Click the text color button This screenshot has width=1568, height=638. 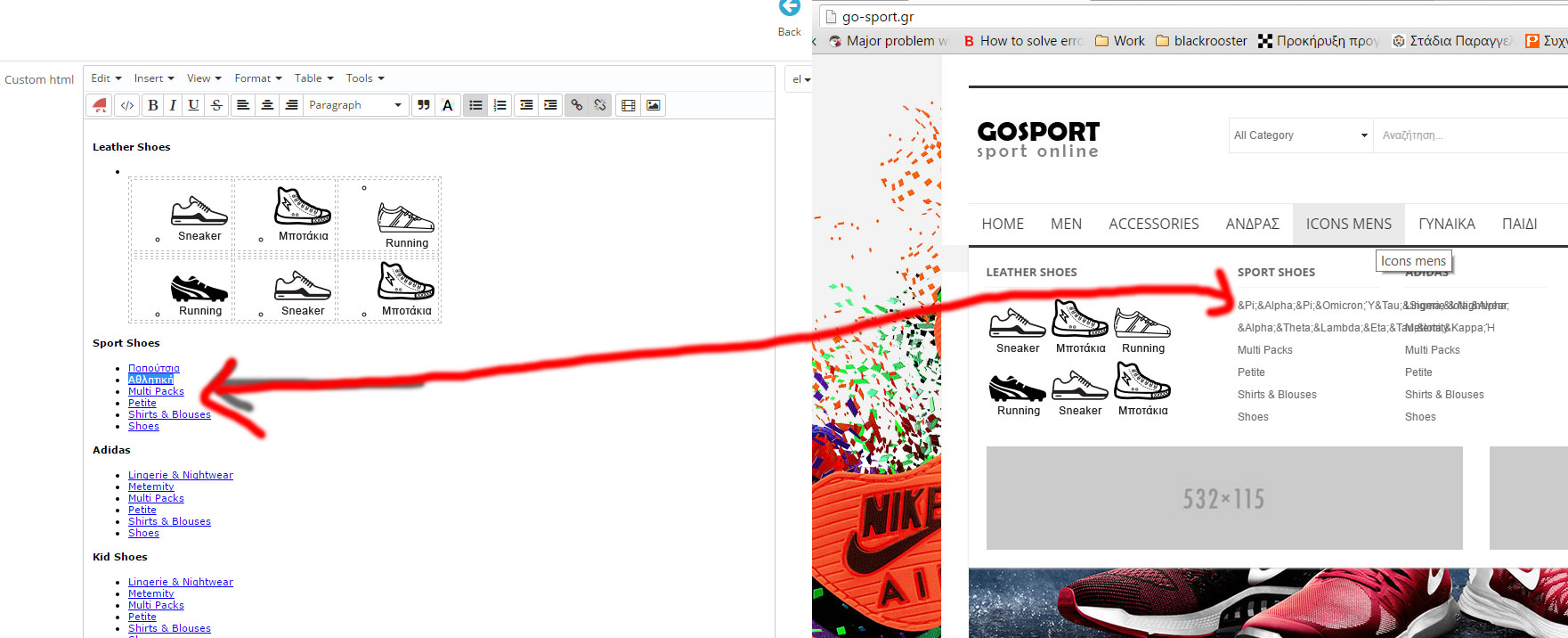[x=448, y=105]
